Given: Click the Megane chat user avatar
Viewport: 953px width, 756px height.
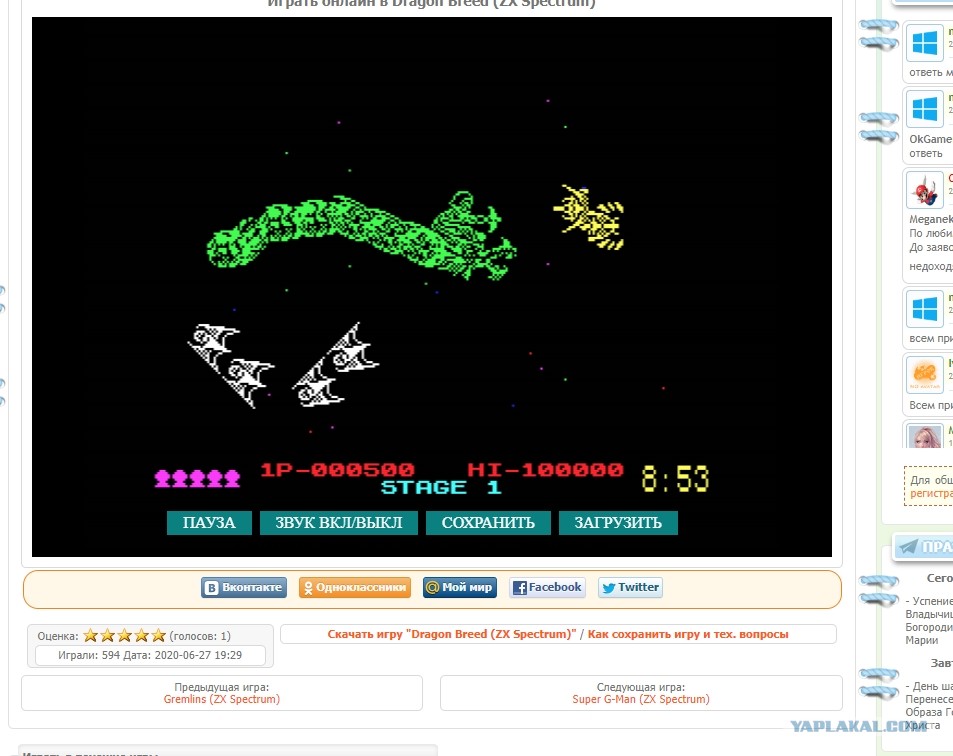Looking at the screenshot, I should (x=925, y=190).
